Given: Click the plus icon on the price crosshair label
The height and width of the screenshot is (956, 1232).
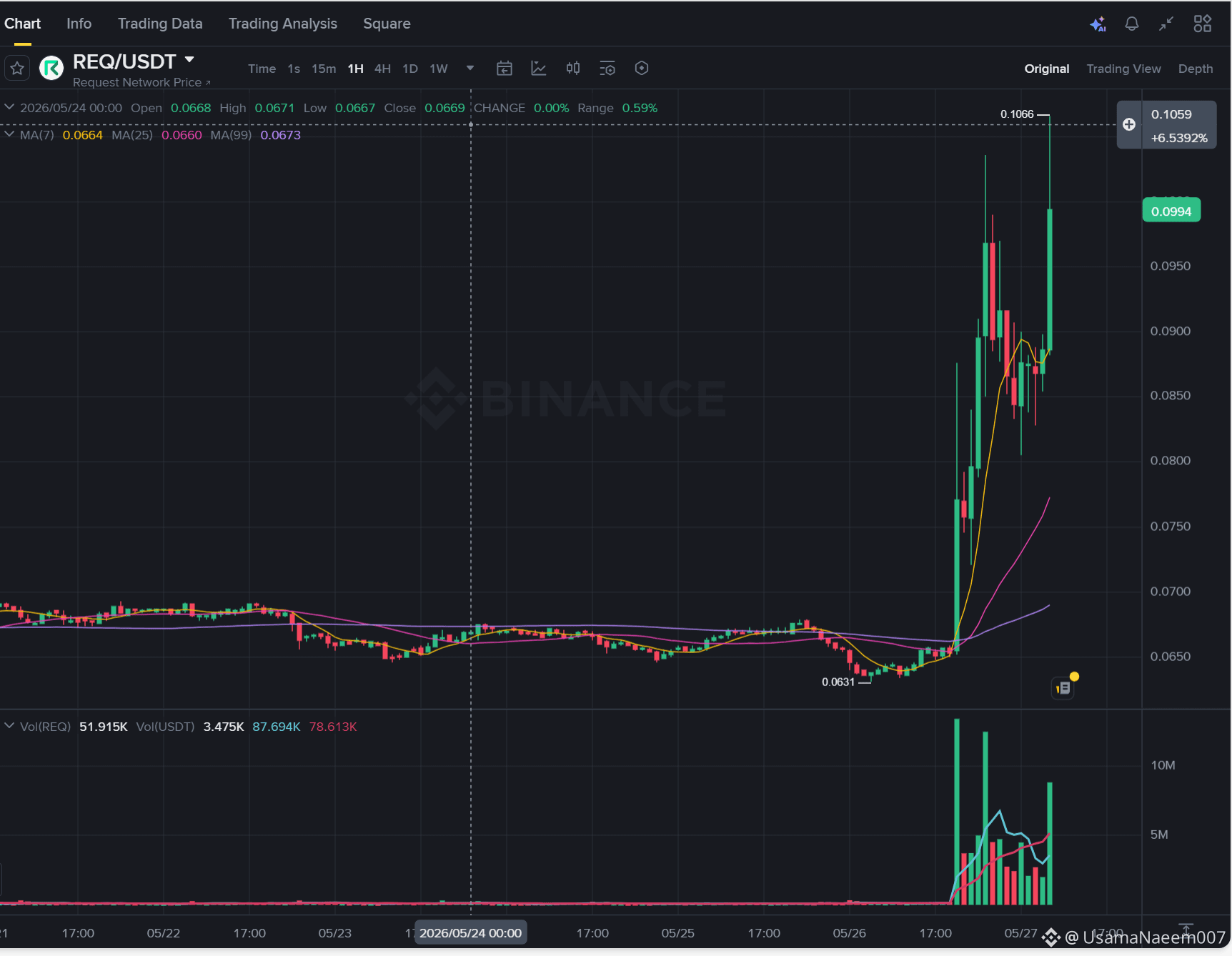Looking at the screenshot, I should (1129, 124).
